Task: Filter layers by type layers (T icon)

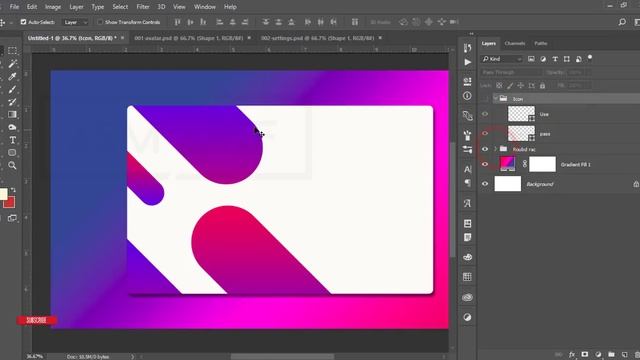Action: pyautogui.click(x=555, y=59)
